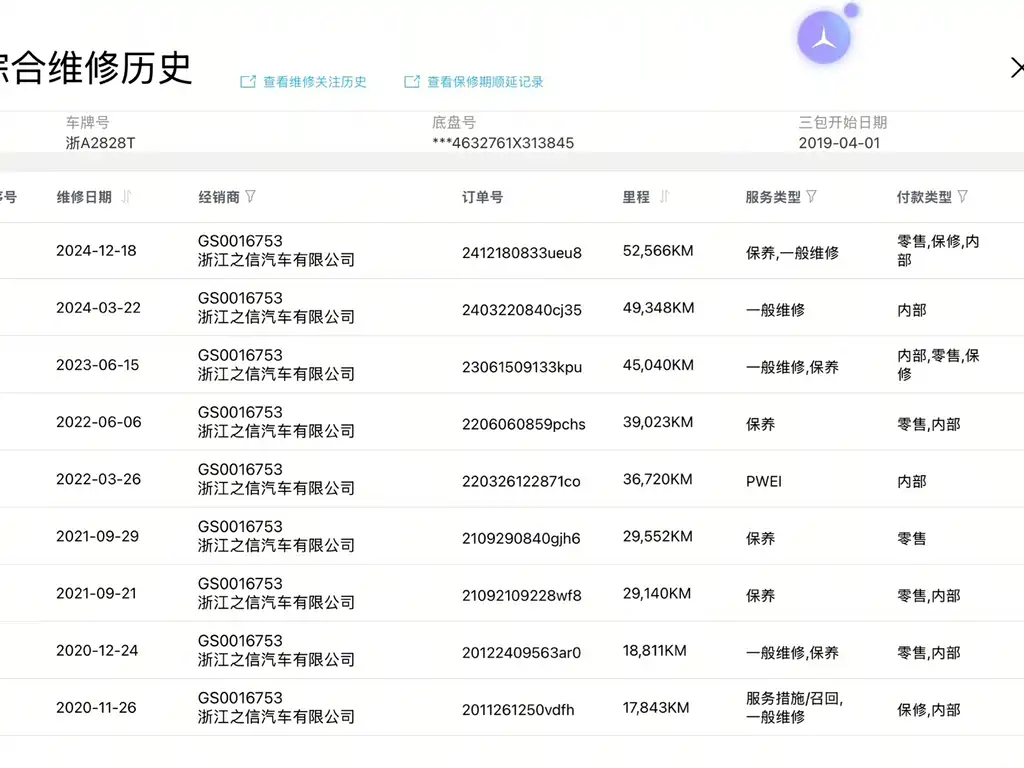
Task: Open the 付款类型 filter funnel
Action: click(x=963, y=196)
